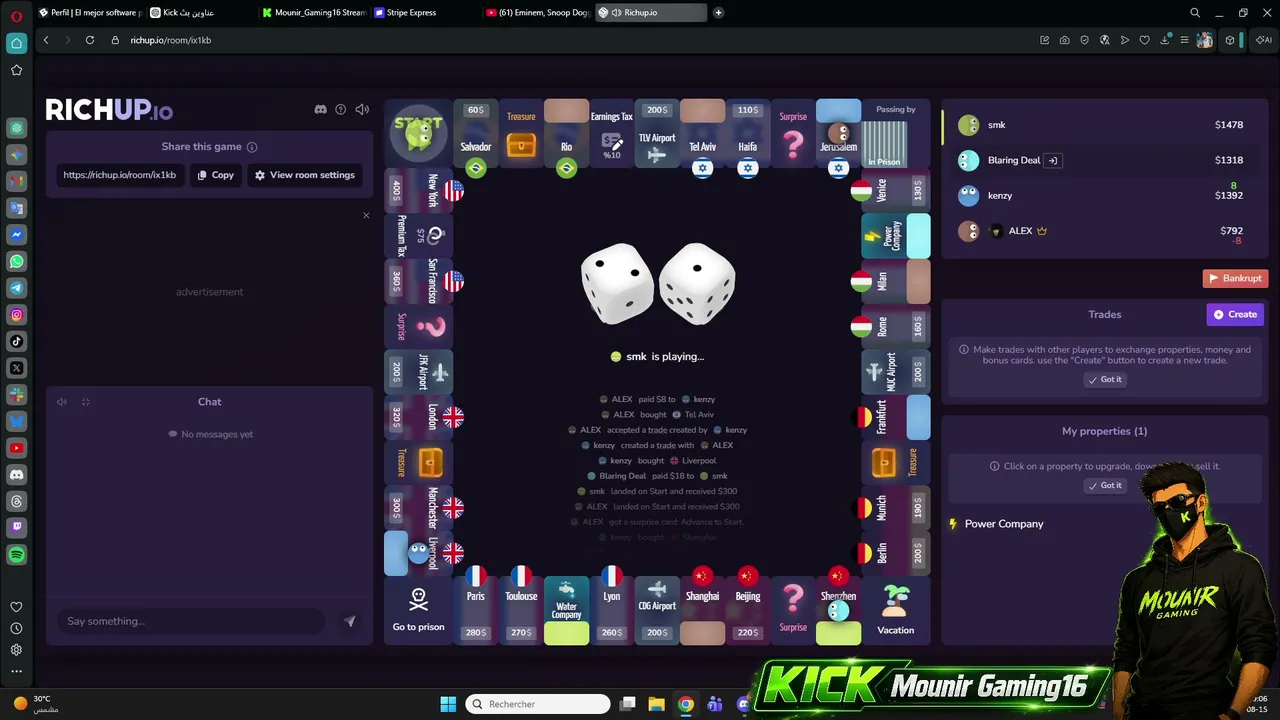Switch to the Eminem, Snoop Dogg YouTube tab
The width and height of the screenshot is (1280, 720).
pos(537,13)
